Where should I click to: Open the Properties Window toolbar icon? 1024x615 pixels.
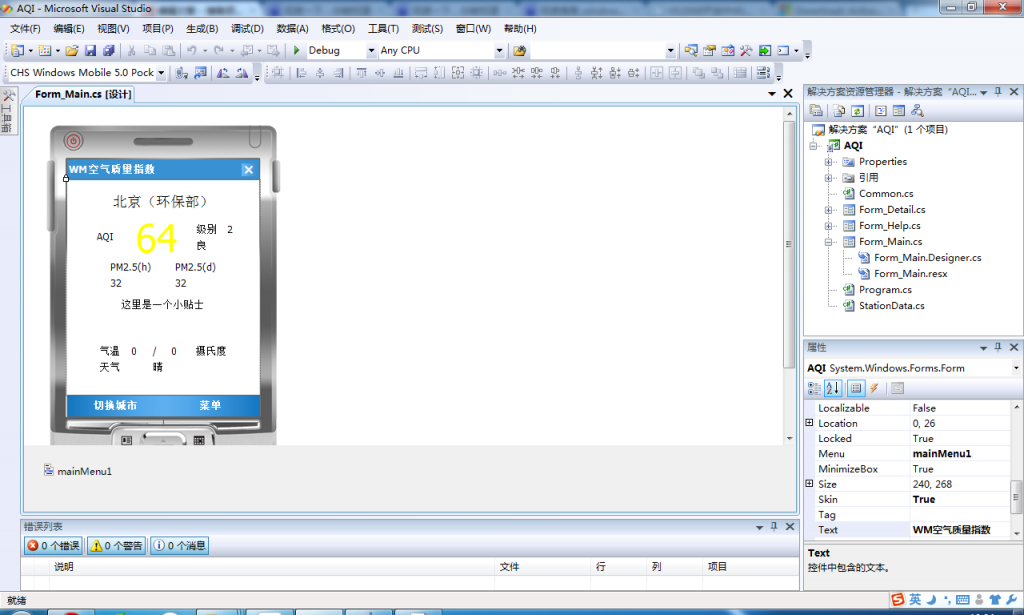point(709,50)
